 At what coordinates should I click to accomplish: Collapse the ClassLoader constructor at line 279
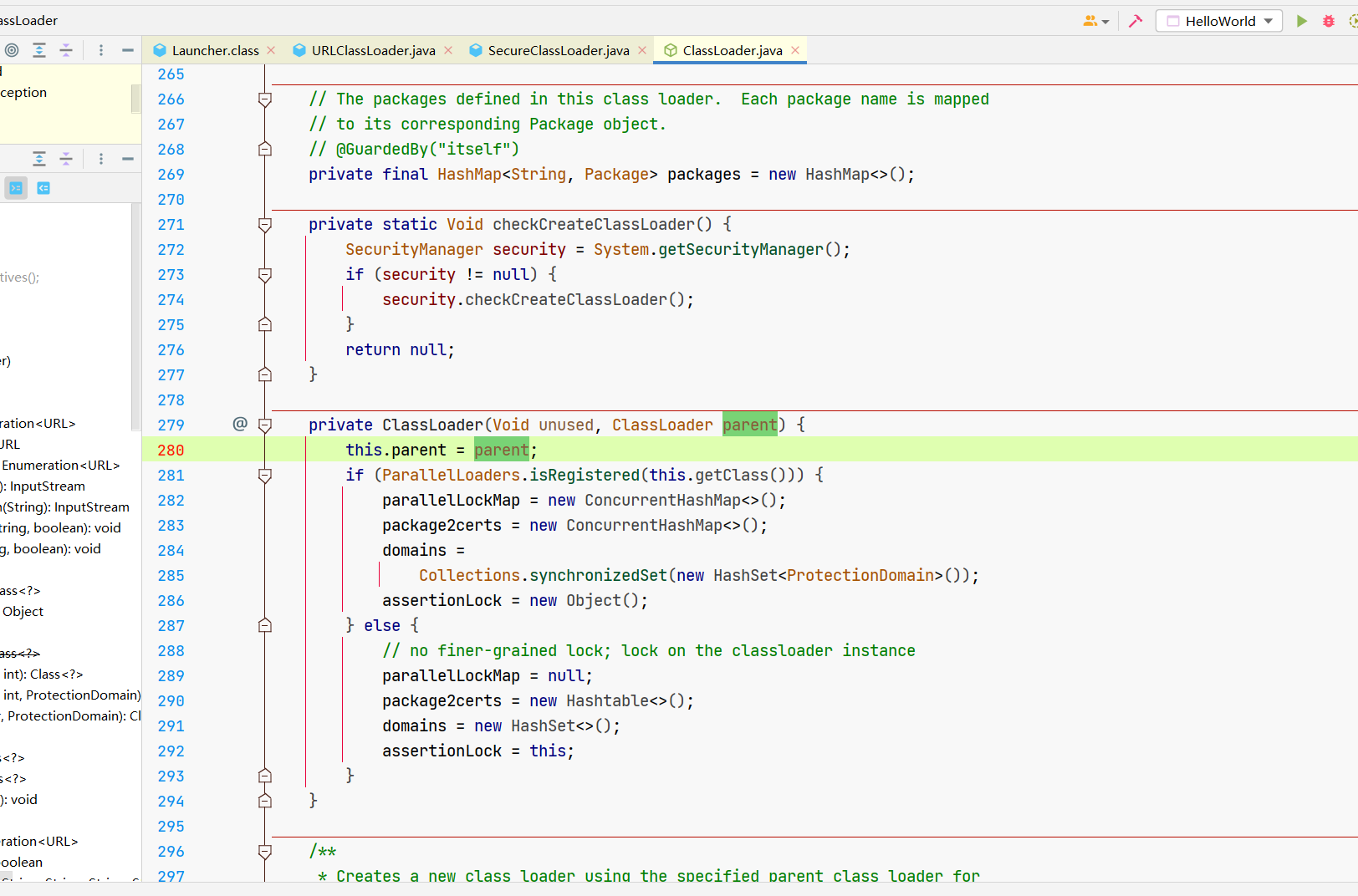tap(265, 425)
